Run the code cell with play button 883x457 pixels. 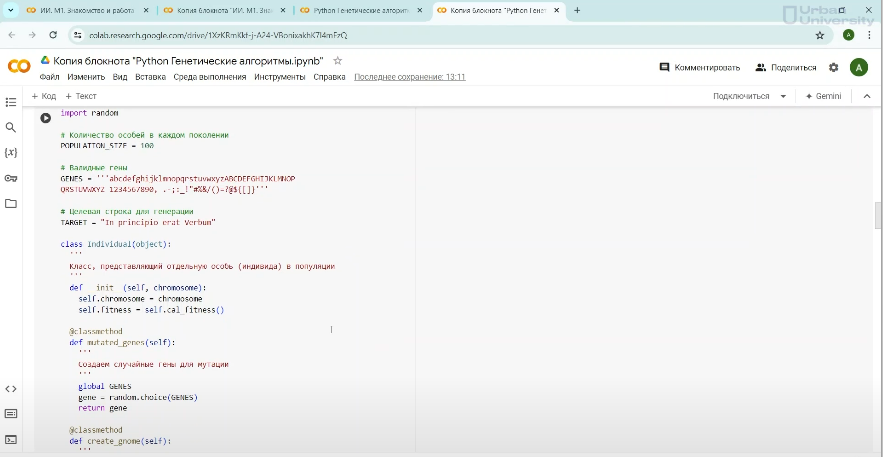pos(45,117)
